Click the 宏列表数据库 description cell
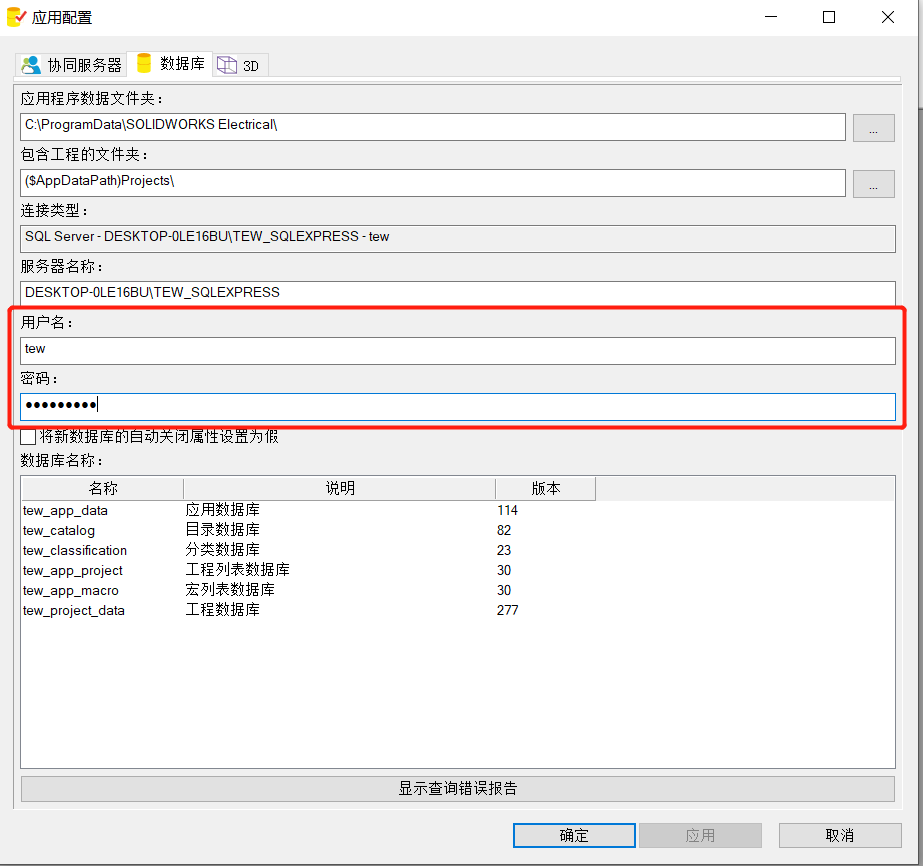This screenshot has height=866, width=923. [230, 590]
